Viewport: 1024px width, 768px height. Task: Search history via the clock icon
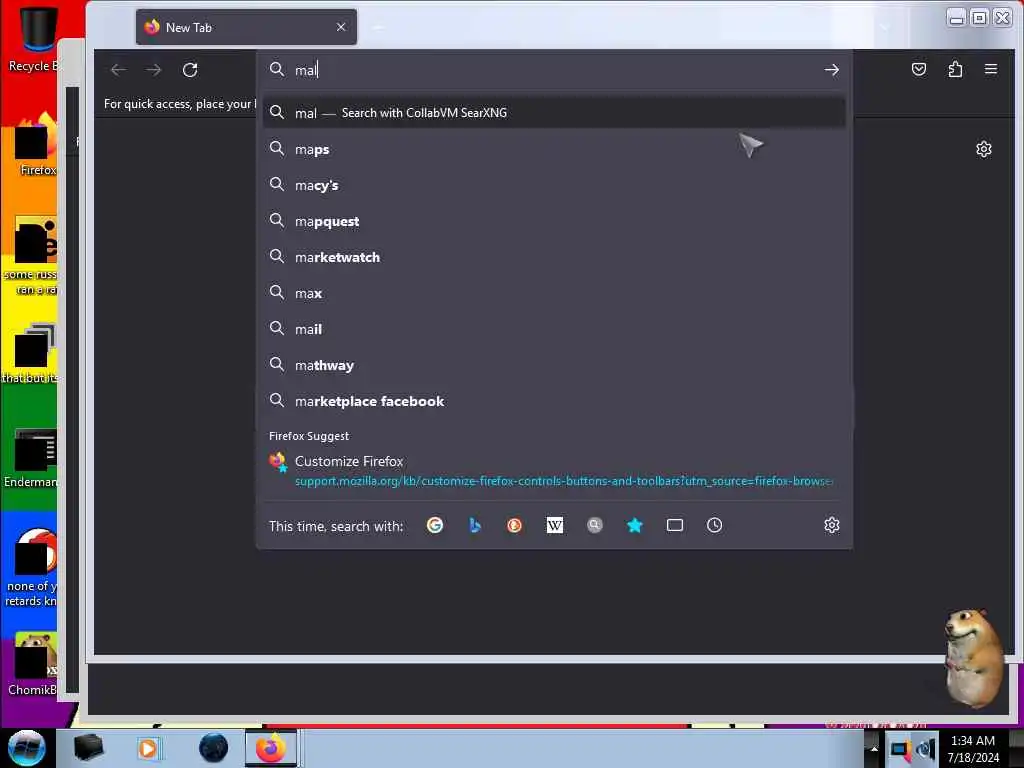(714, 525)
